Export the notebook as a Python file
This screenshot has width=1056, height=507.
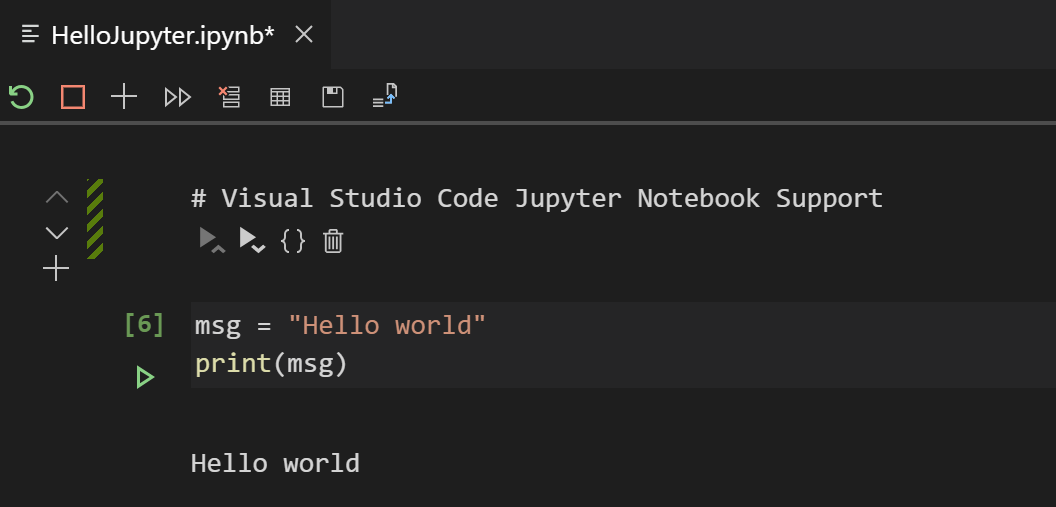385,96
